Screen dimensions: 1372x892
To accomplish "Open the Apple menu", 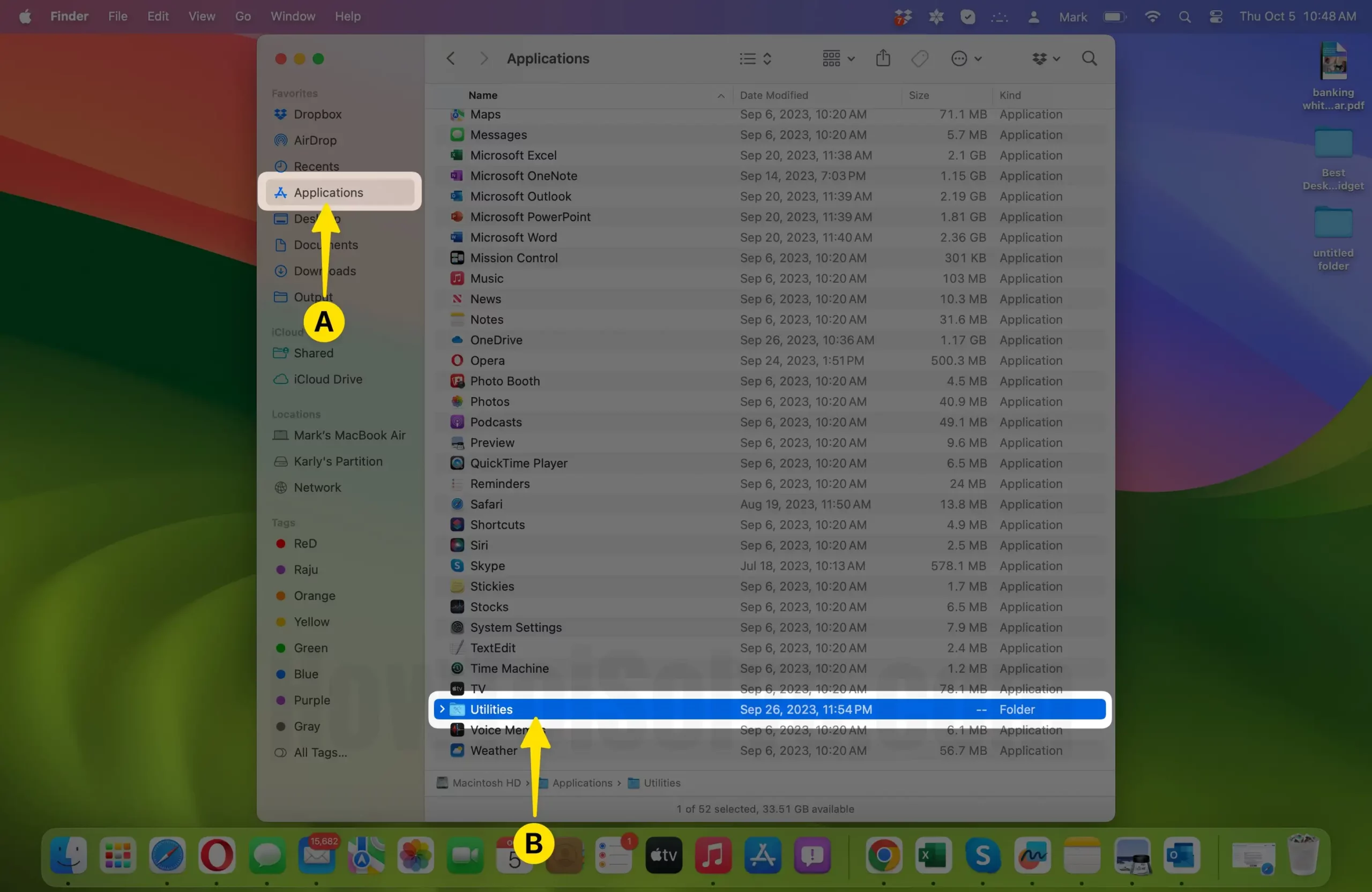I will tap(25, 16).
